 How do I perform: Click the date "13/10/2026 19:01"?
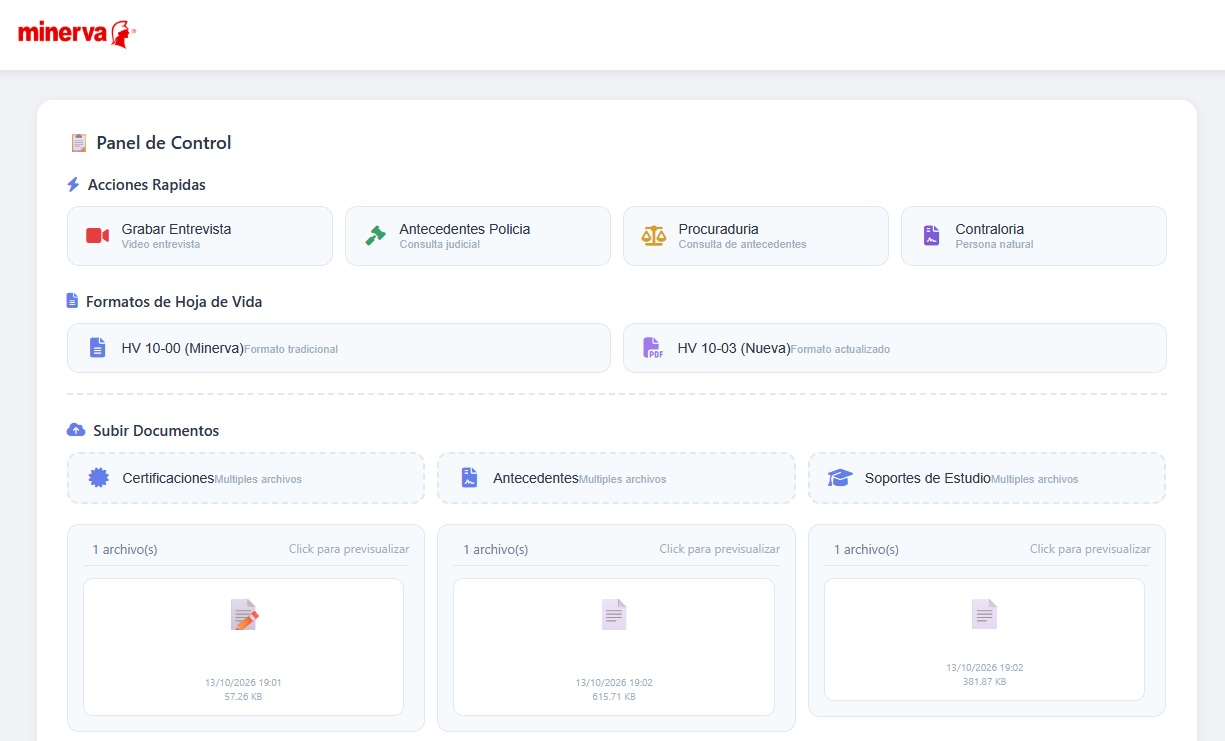(x=244, y=682)
